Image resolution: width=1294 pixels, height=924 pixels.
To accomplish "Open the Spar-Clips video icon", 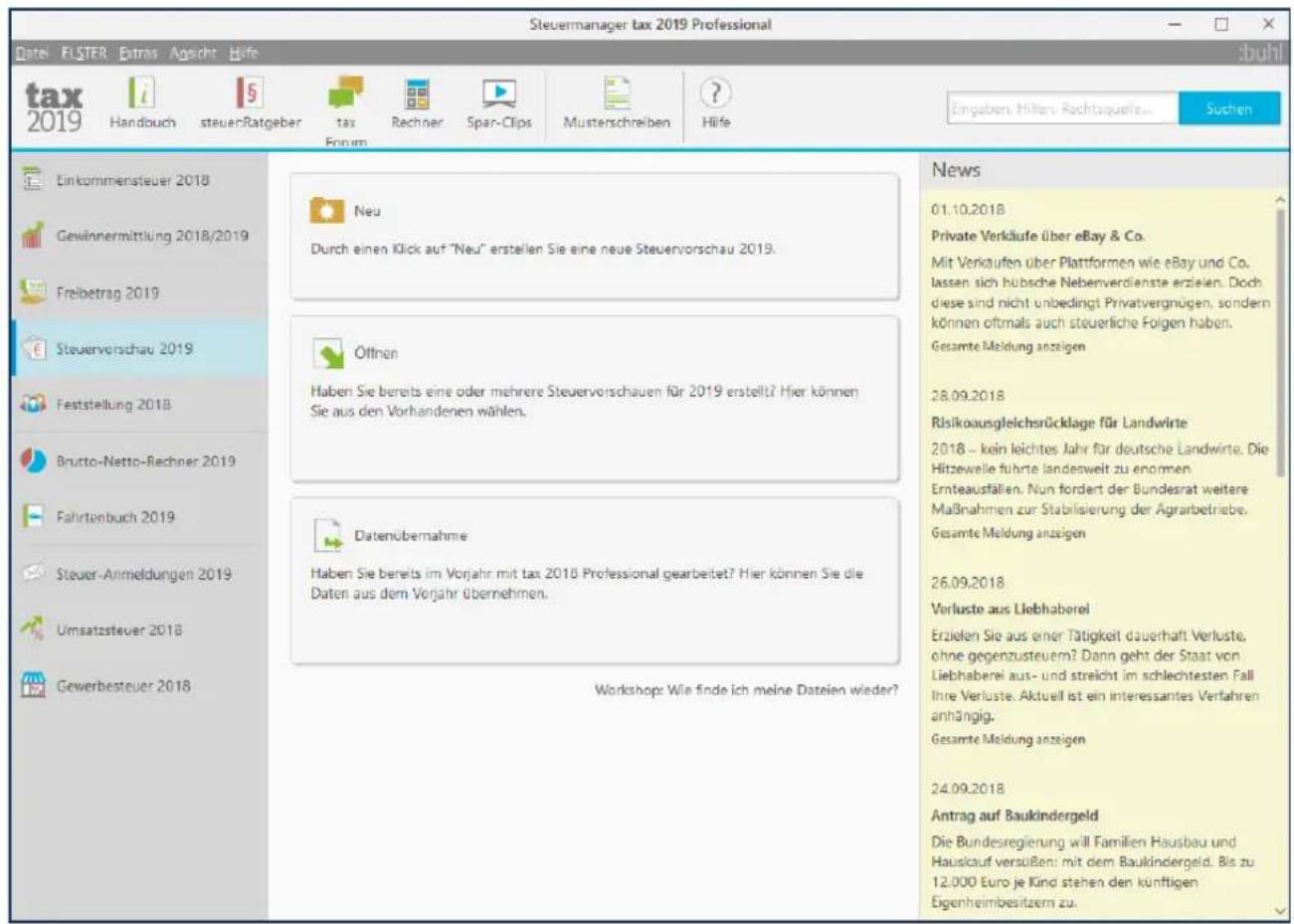I will tap(499, 93).
